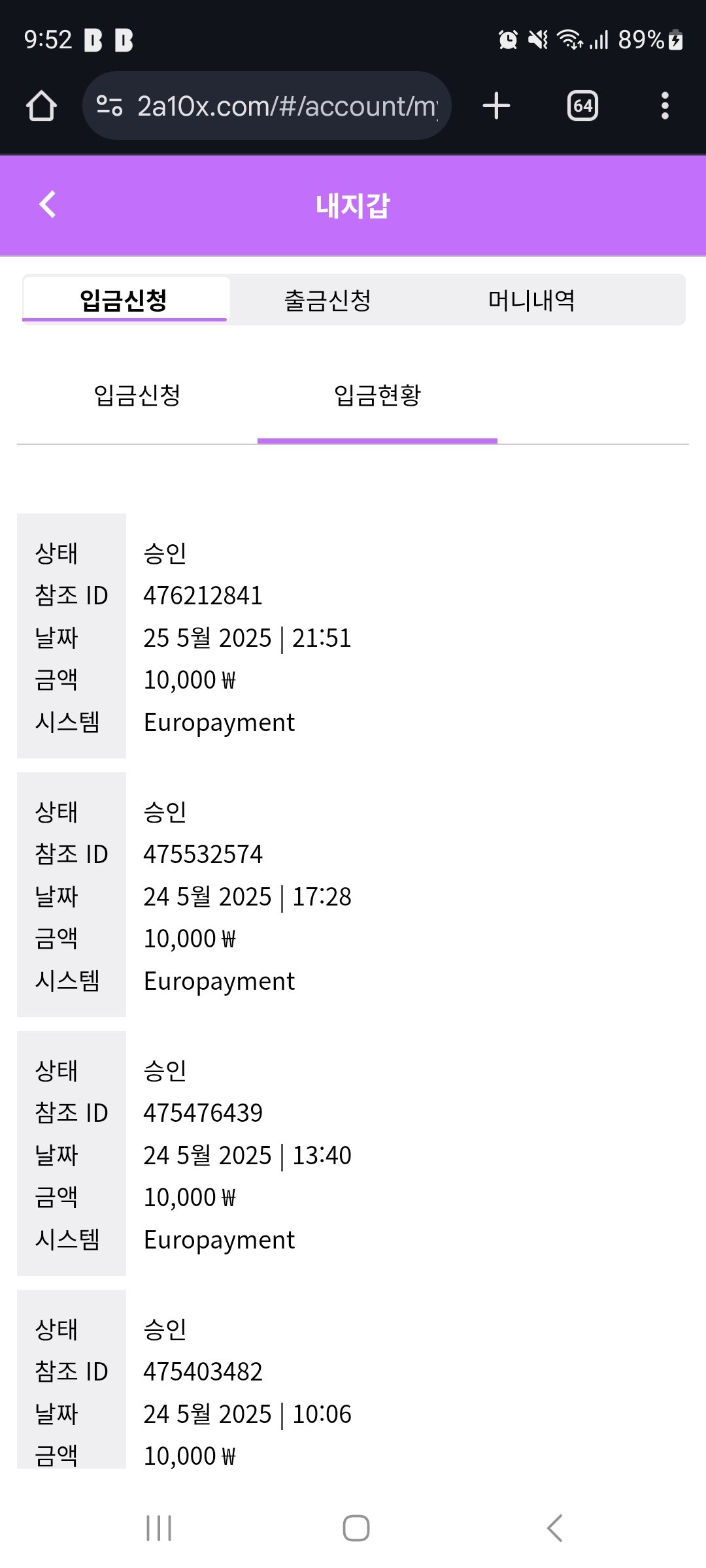Select the top 입금신청 tab
Viewport: 706px width, 1568px height.
(124, 301)
